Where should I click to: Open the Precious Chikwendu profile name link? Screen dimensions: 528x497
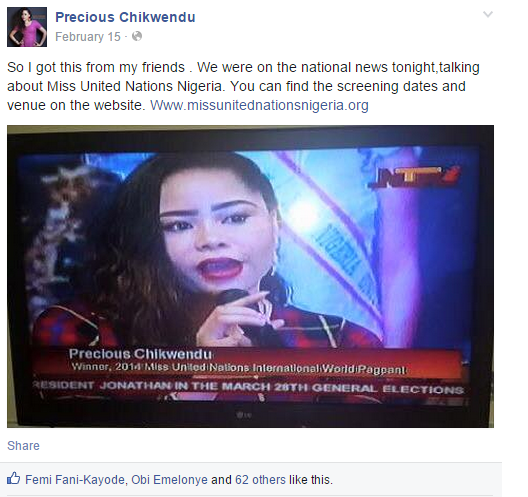[125, 17]
